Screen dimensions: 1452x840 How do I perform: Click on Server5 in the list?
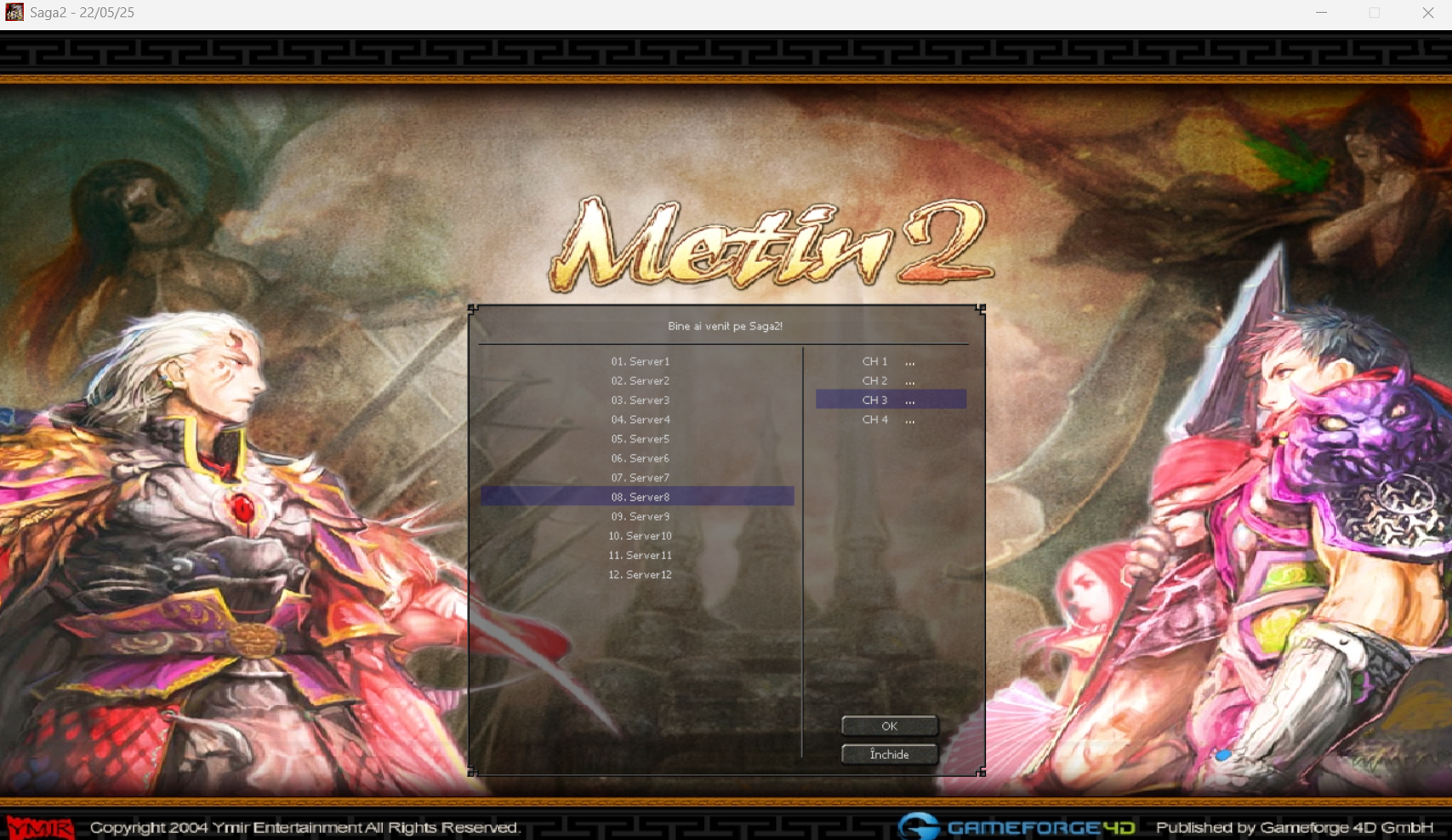[639, 439]
